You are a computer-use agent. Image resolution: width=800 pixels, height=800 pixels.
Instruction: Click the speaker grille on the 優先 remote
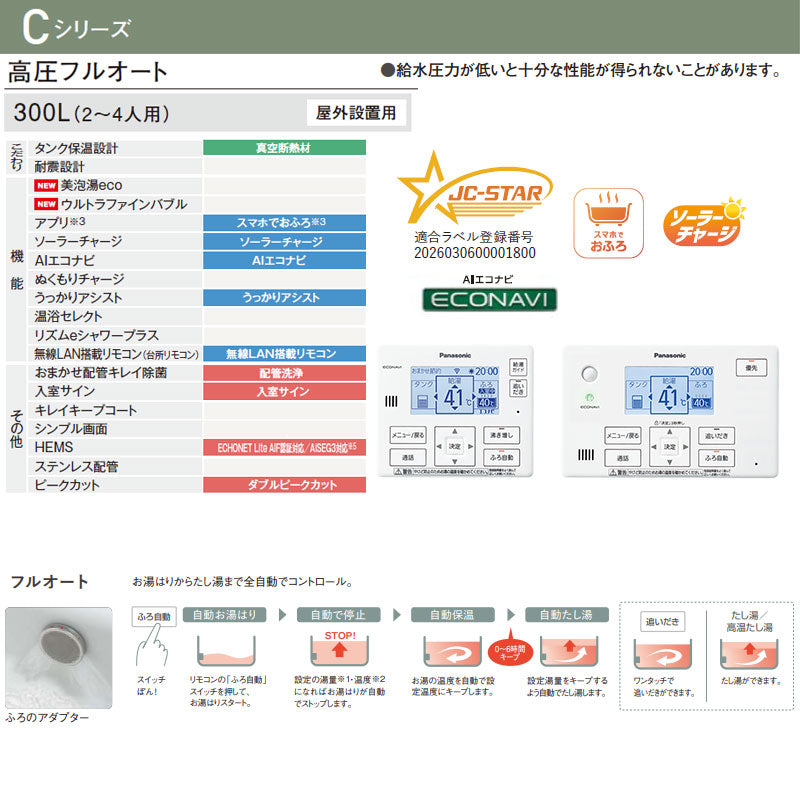[x=586, y=455]
